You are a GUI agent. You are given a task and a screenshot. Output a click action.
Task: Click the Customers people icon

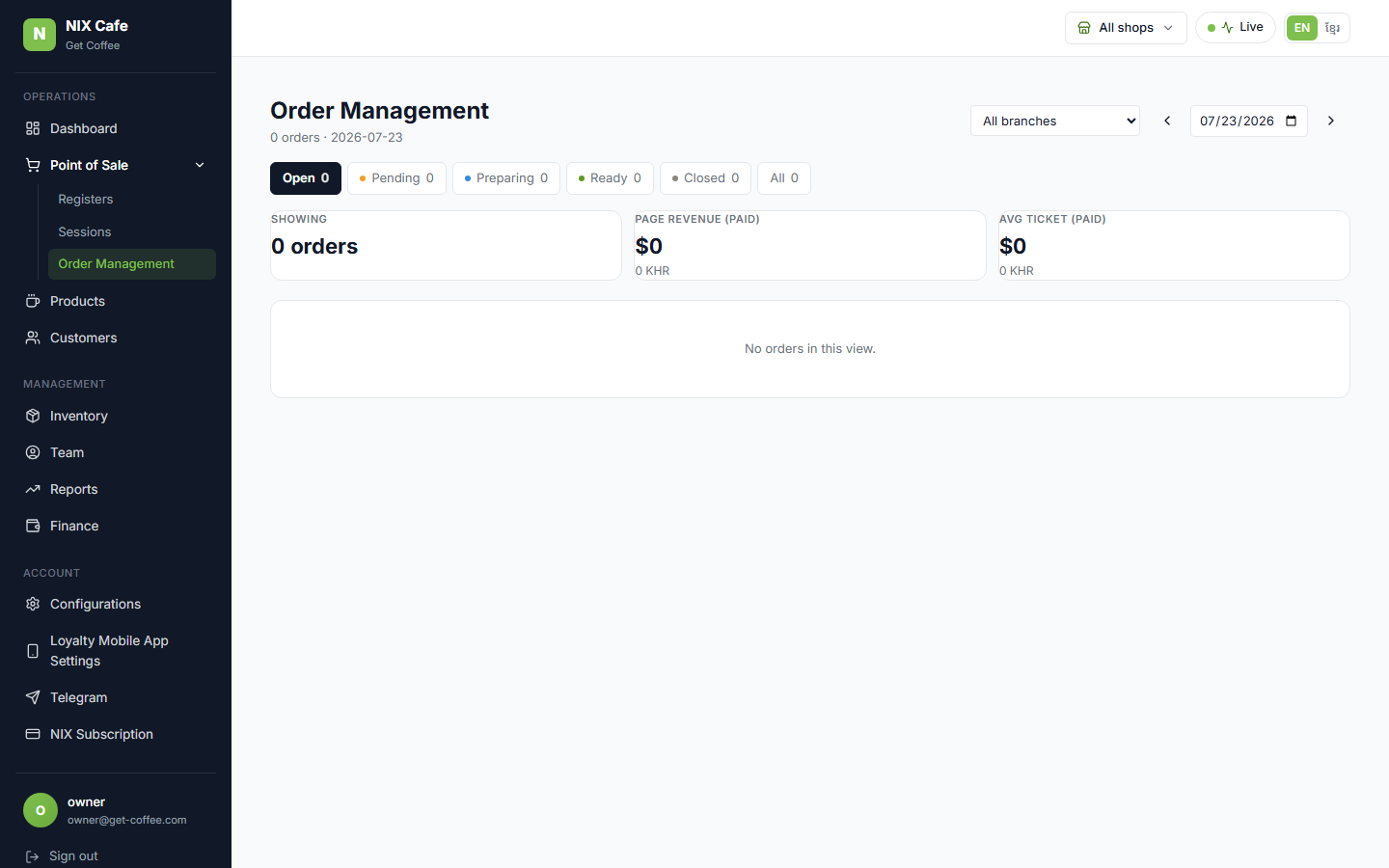pos(33,338)
